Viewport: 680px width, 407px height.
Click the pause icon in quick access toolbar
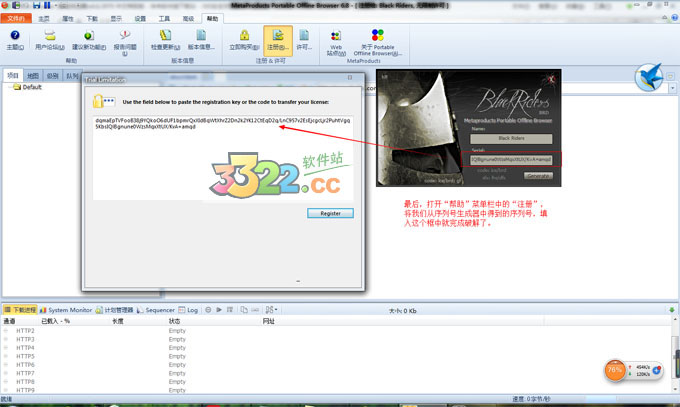pyautogui.click(x=47, y=5)
